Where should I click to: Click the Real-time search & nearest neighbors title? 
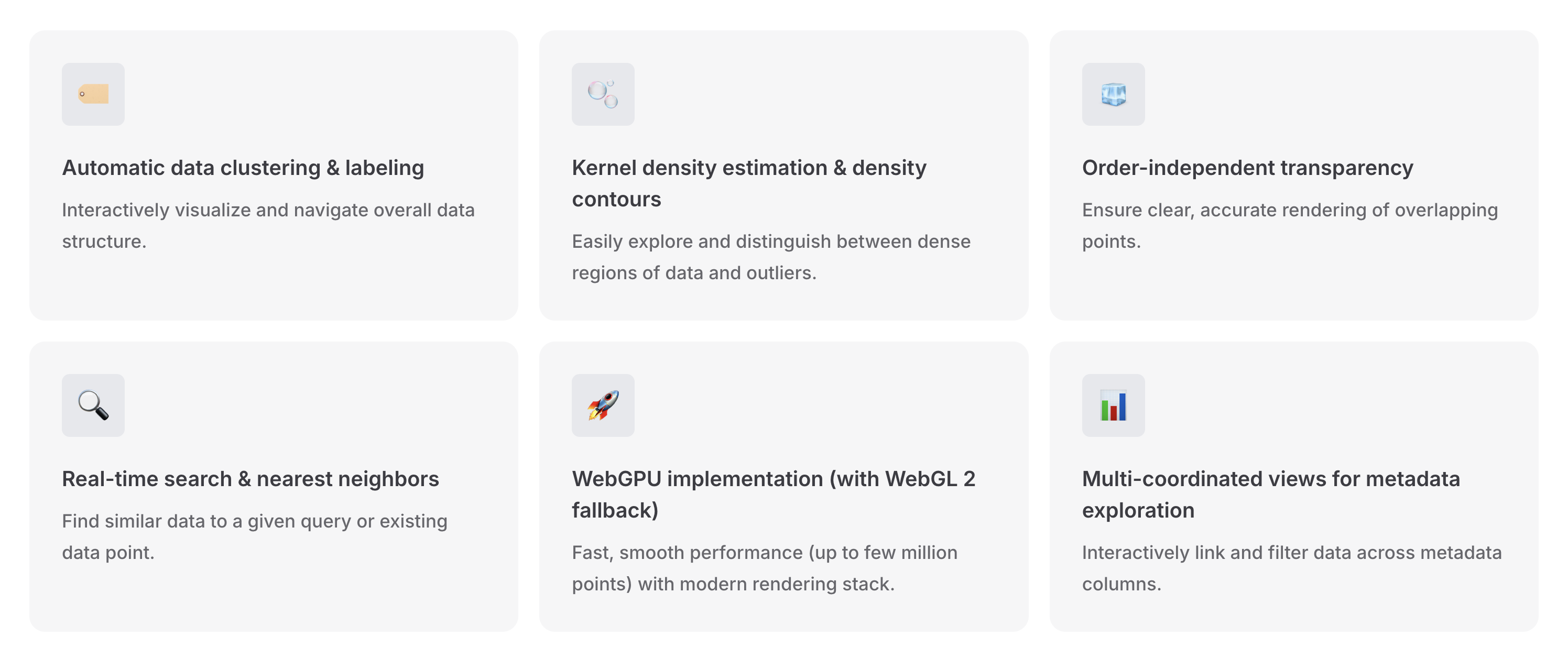point(250,479)
